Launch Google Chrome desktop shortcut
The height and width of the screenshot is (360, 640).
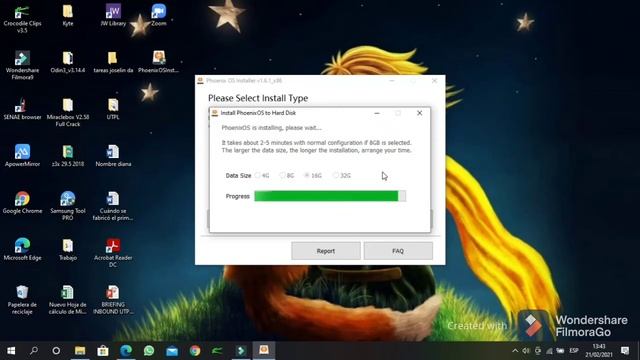click(22, 203)
